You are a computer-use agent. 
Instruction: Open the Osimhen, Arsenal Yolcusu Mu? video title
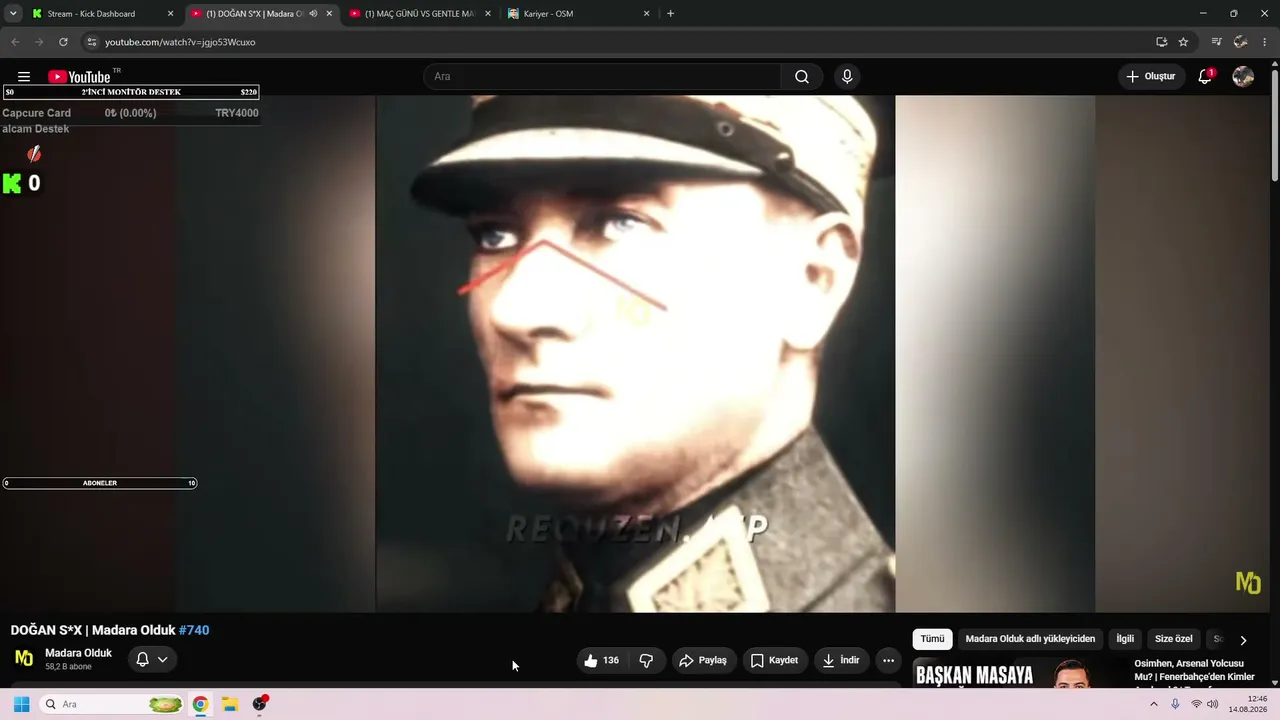(x=1194, y=670)
